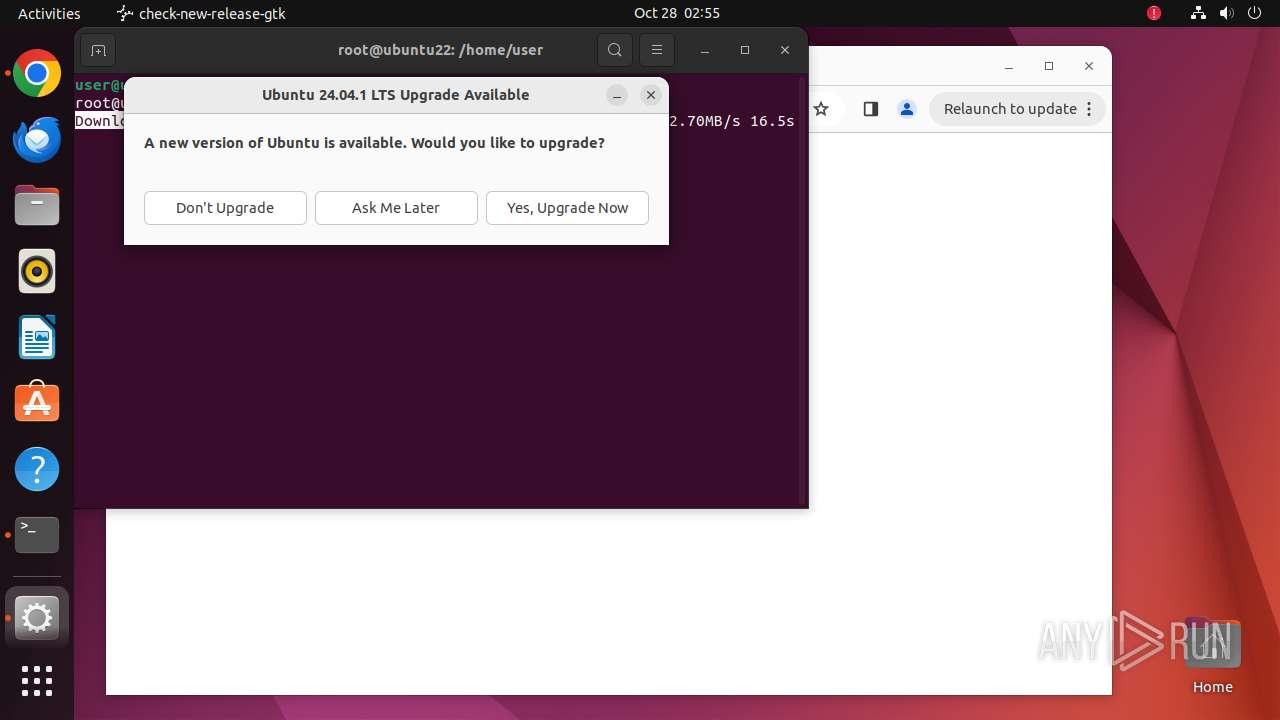Open the Activities overview

[x=49, y=13]
